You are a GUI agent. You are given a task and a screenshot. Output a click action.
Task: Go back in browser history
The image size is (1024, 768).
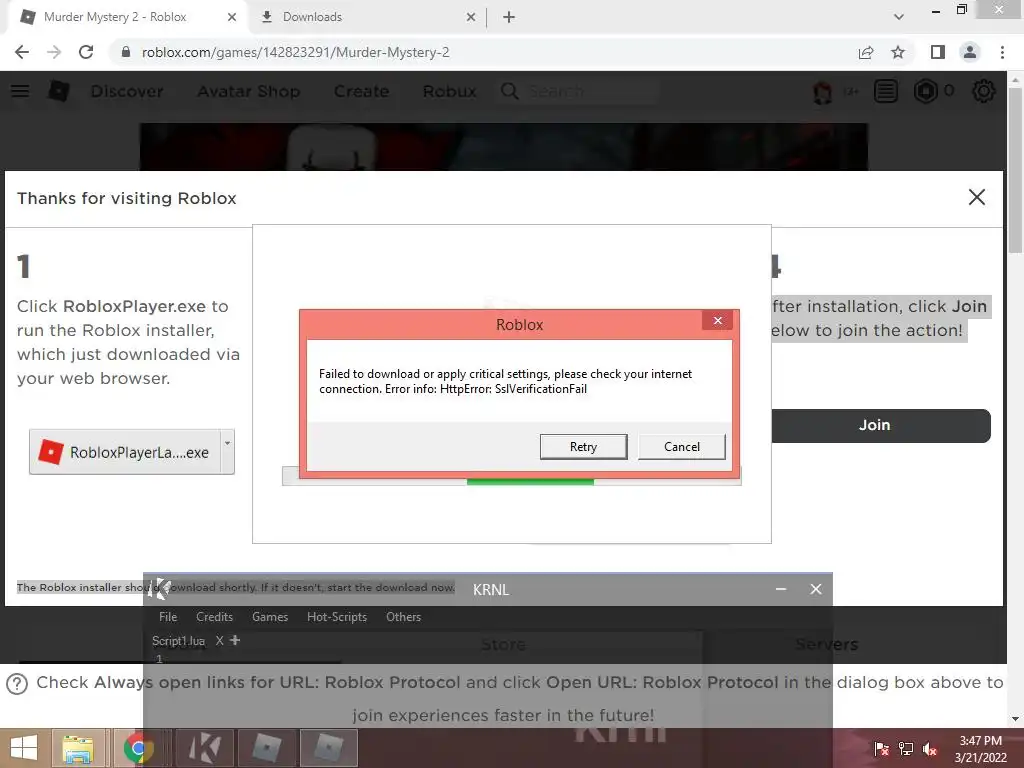22,52
